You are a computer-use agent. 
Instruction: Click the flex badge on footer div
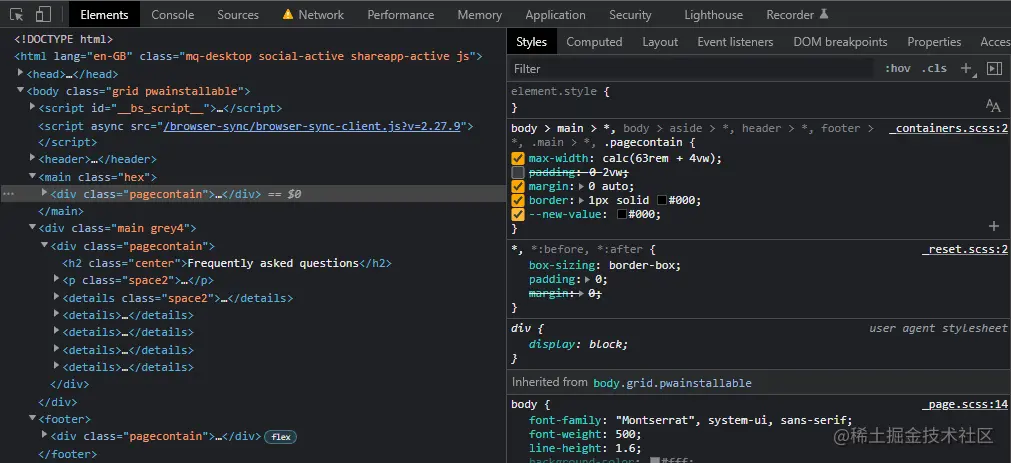[280, 437]
